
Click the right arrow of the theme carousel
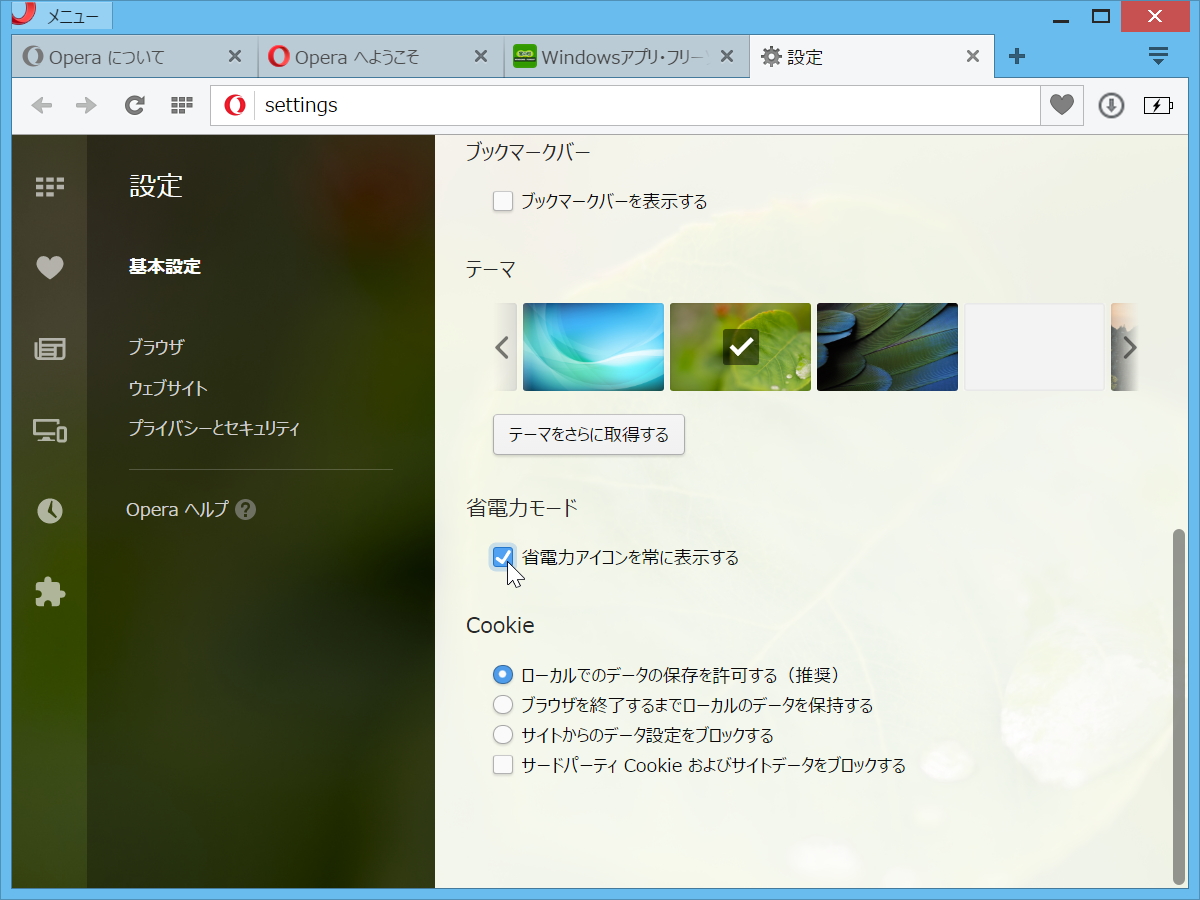(1129, 346)
